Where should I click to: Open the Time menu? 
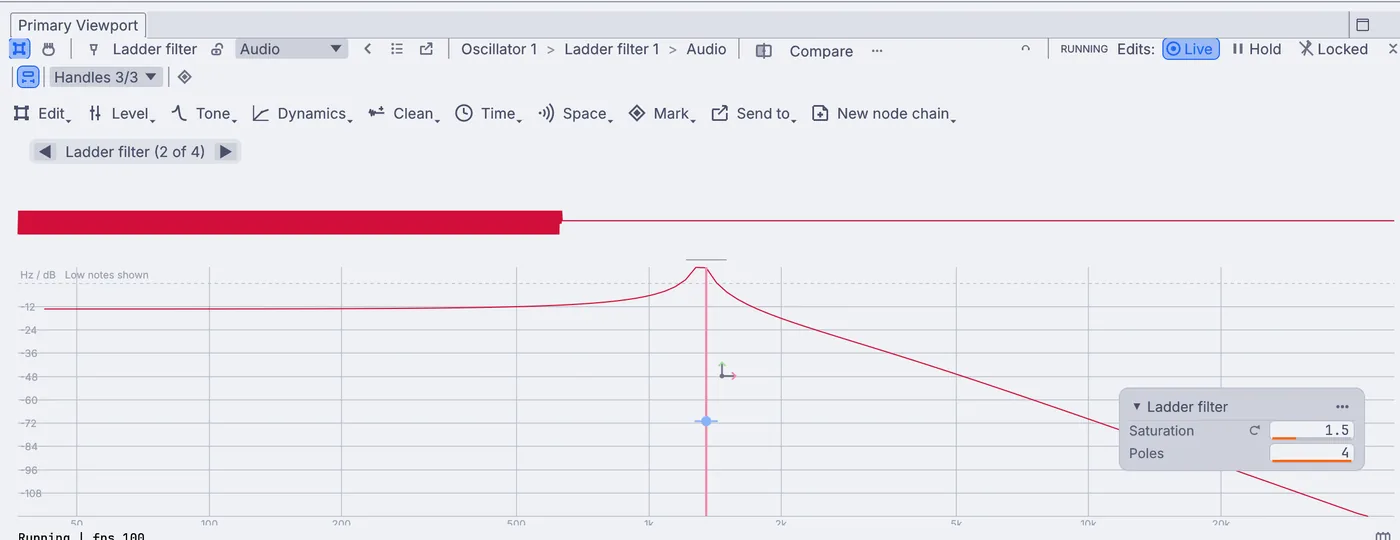489,114
